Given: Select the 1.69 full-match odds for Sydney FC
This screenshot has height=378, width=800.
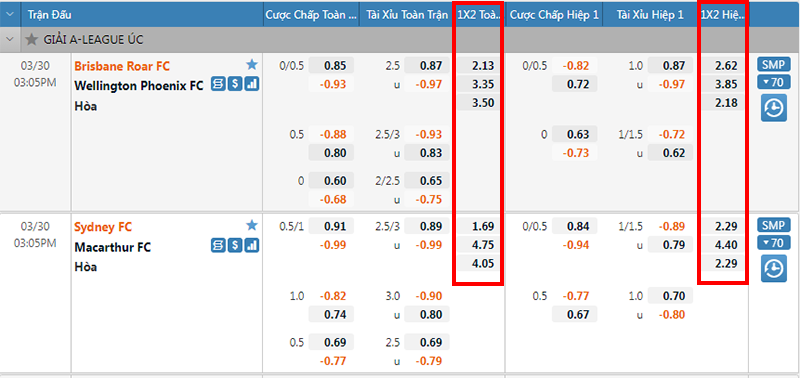Looking at the screenshot, I should pos(478,226).
